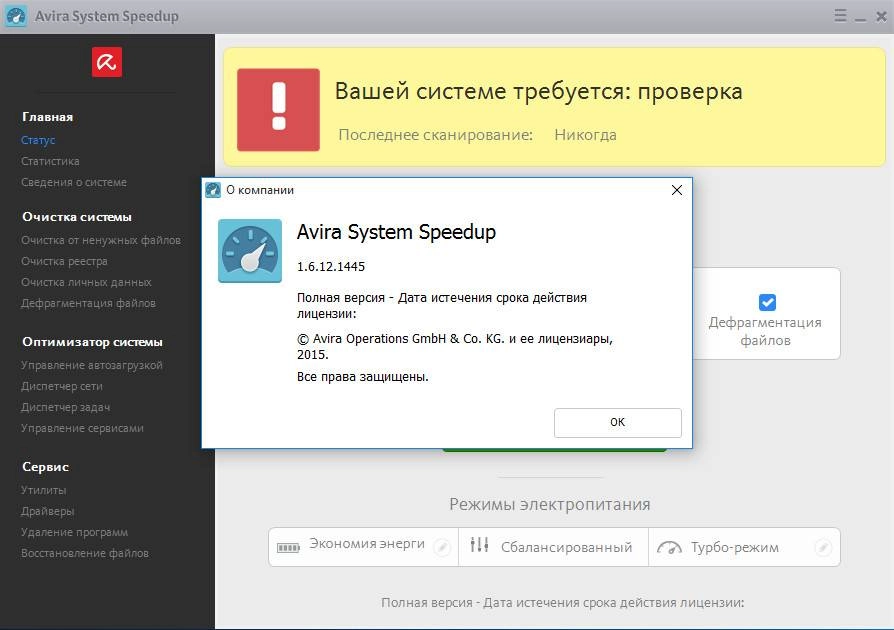This screenshot has height=630, width=894.
Task: Toggle the Дефрагментация файлов checkbox
Action: (767, 302)
